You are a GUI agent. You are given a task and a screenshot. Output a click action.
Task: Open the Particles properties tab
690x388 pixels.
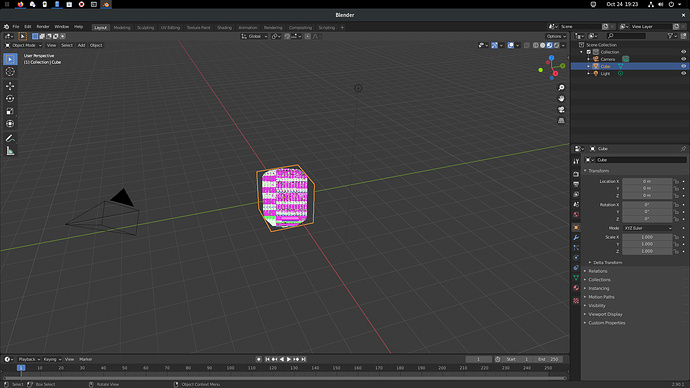coord(576,248)
